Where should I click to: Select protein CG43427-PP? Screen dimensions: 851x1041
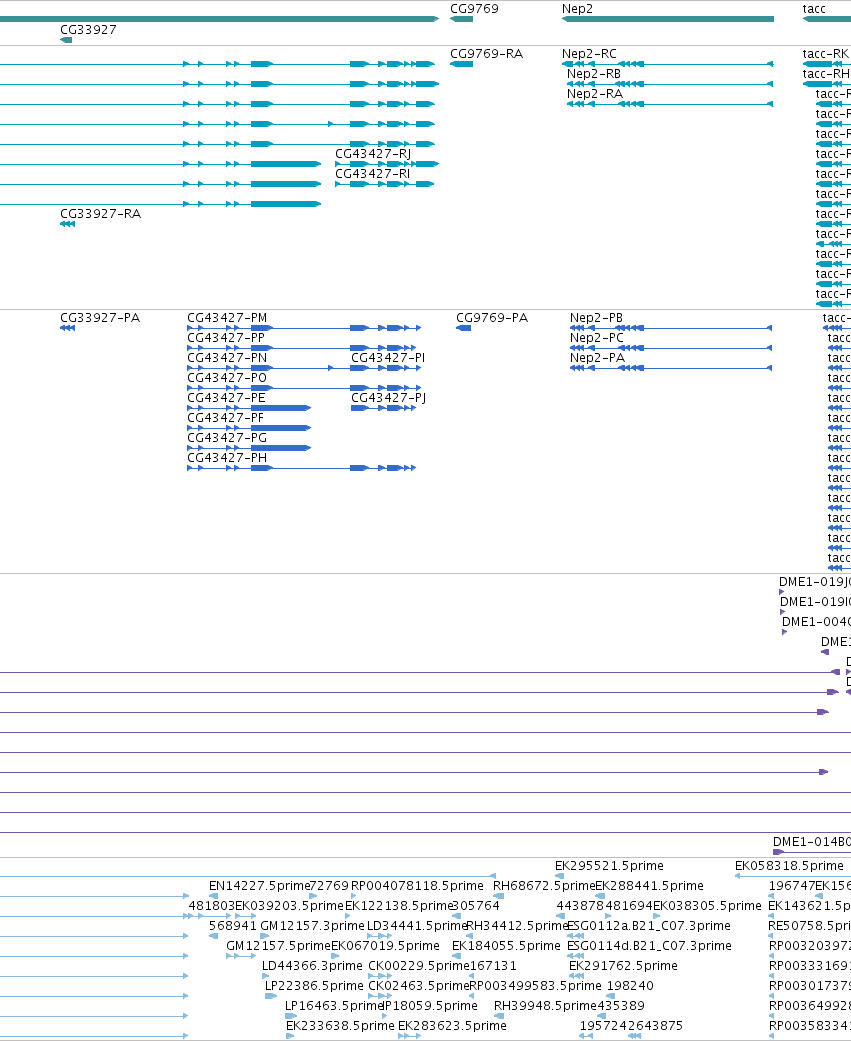click(226, 338)
